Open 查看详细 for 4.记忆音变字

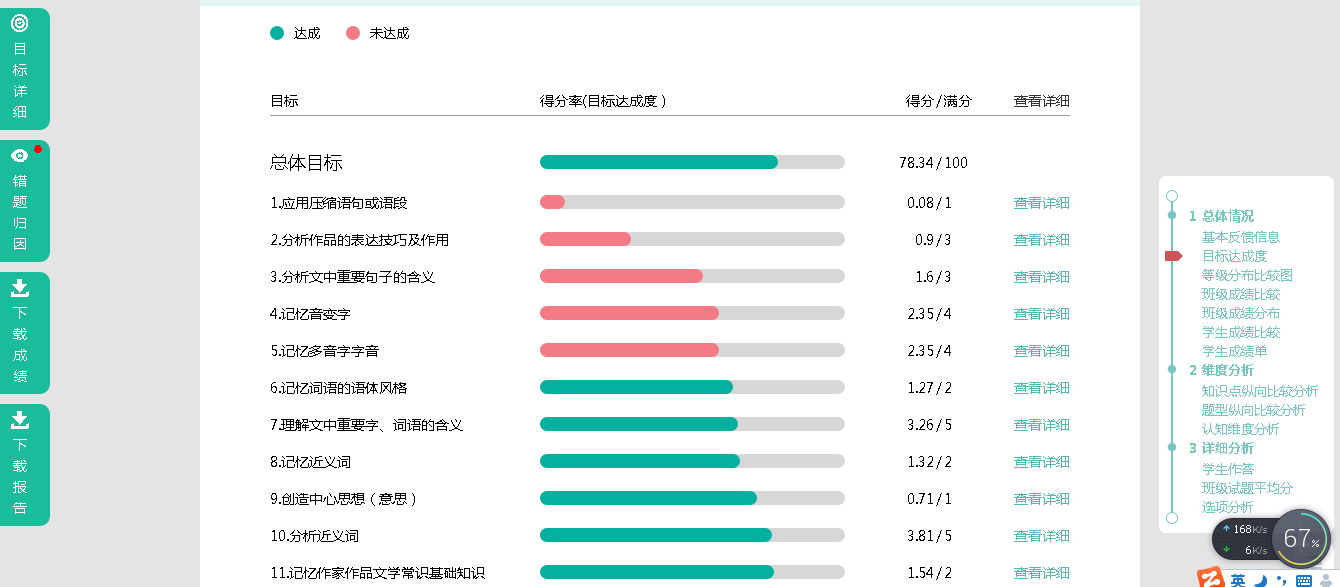click(x=1041, y=314)
